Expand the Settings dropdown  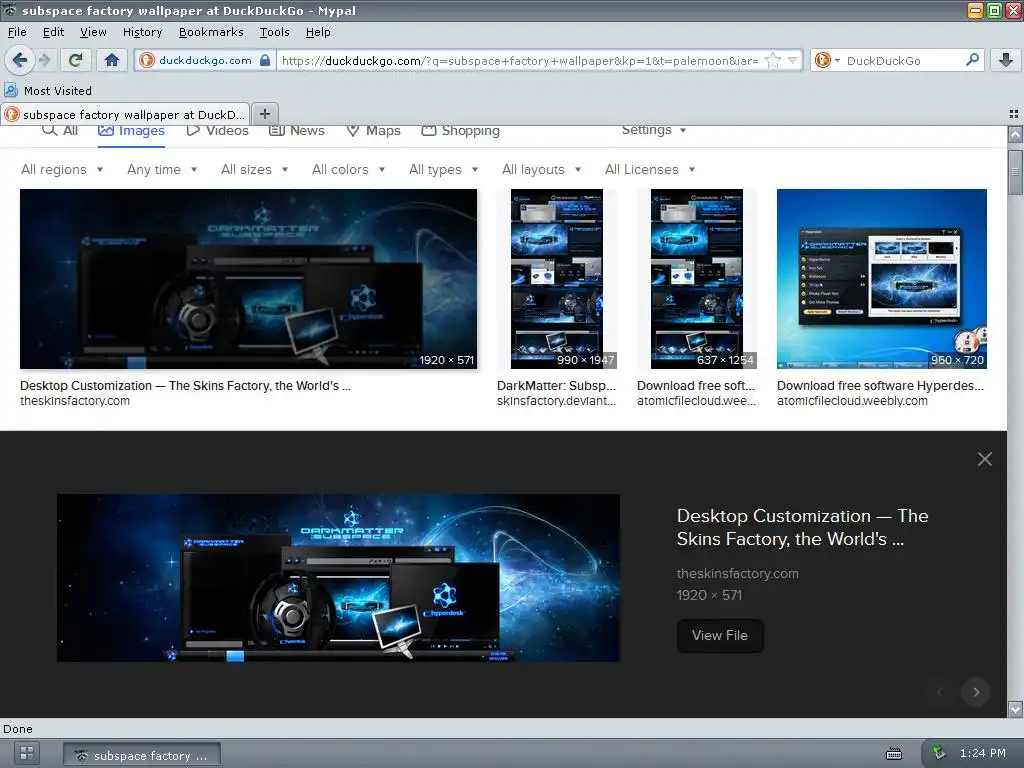click(654, 130)
